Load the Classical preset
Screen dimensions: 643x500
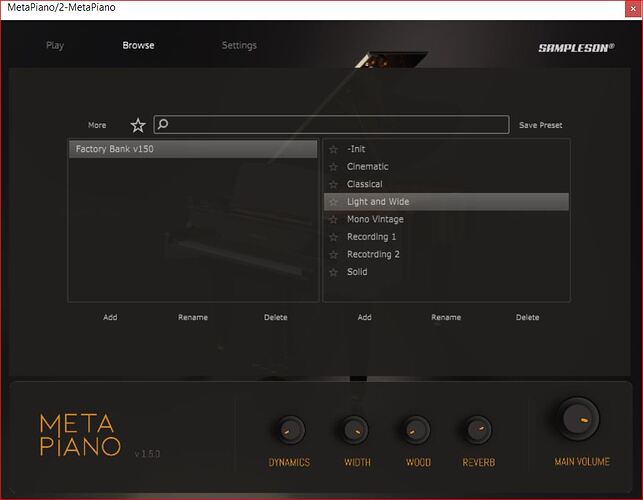click(x=446, y=184)
